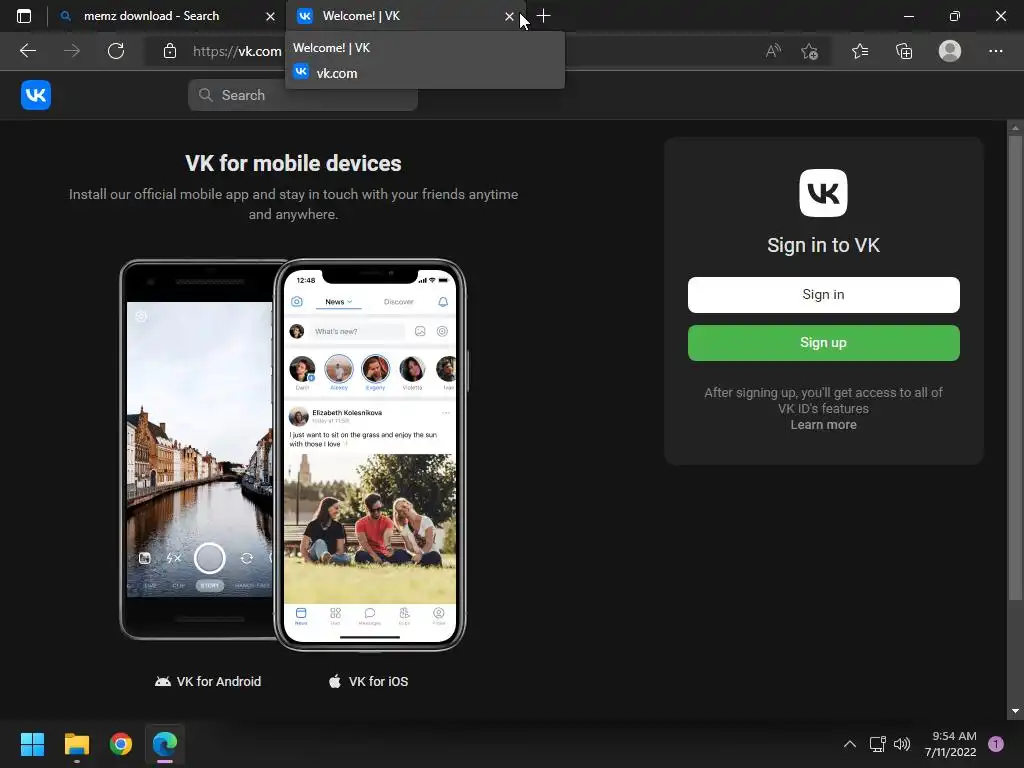Open notification badge in taskbar

(x=996, y=744)
